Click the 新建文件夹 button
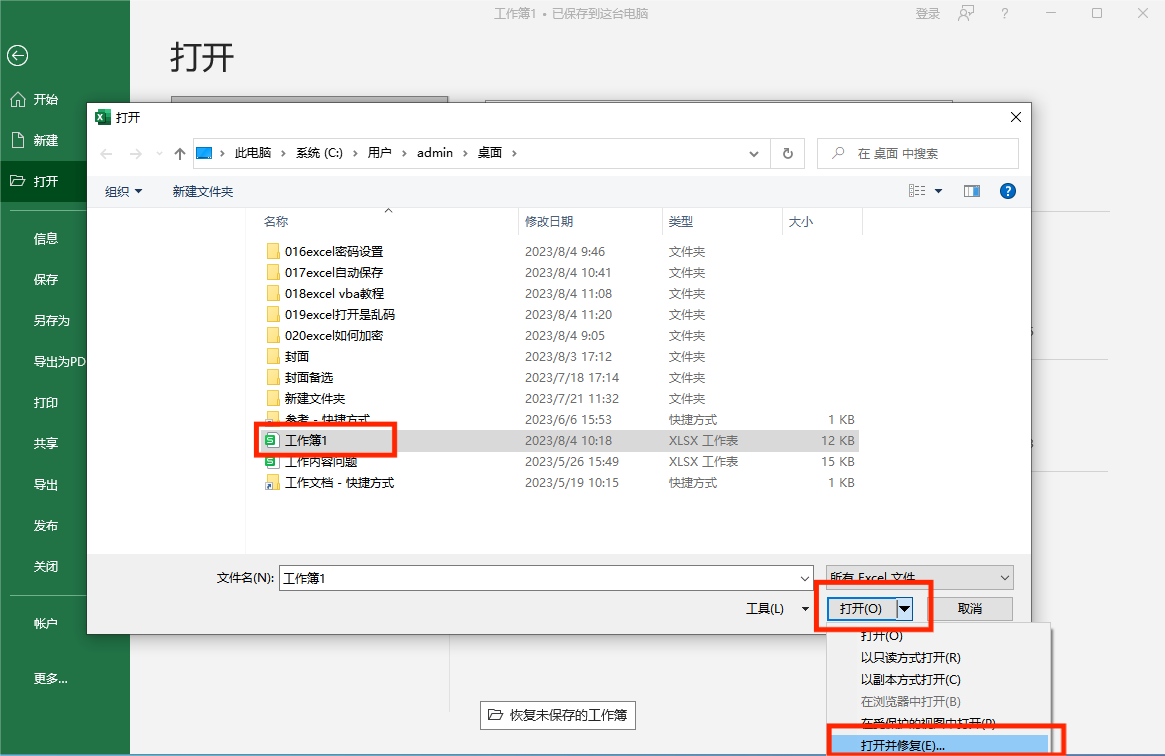Image resolution: width=1165 pixels, height=756 pixels. click(202, 190)
